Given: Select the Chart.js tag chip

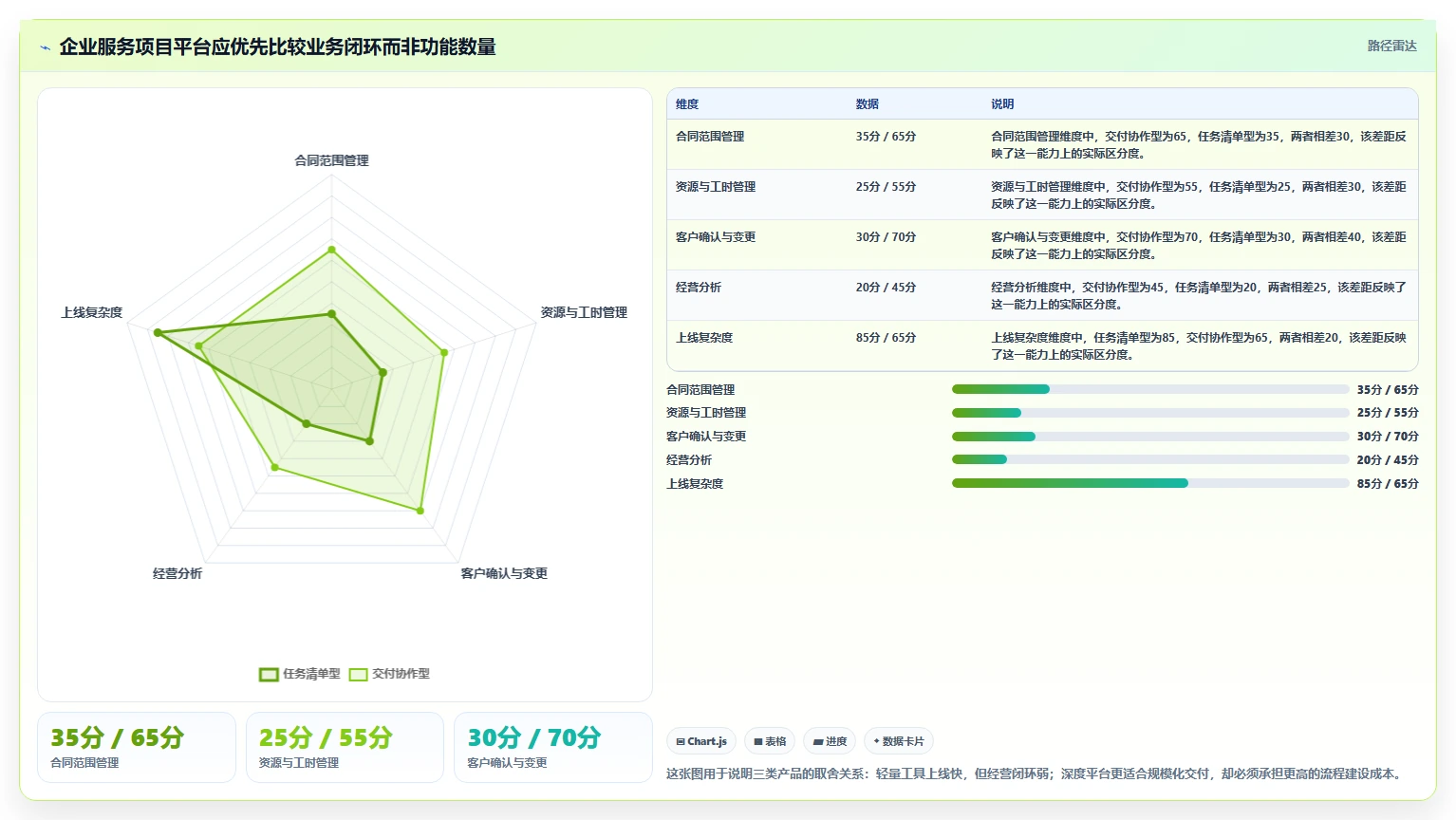Looking at the screenshot, I should pyautogui.click(x=701, y=741).
